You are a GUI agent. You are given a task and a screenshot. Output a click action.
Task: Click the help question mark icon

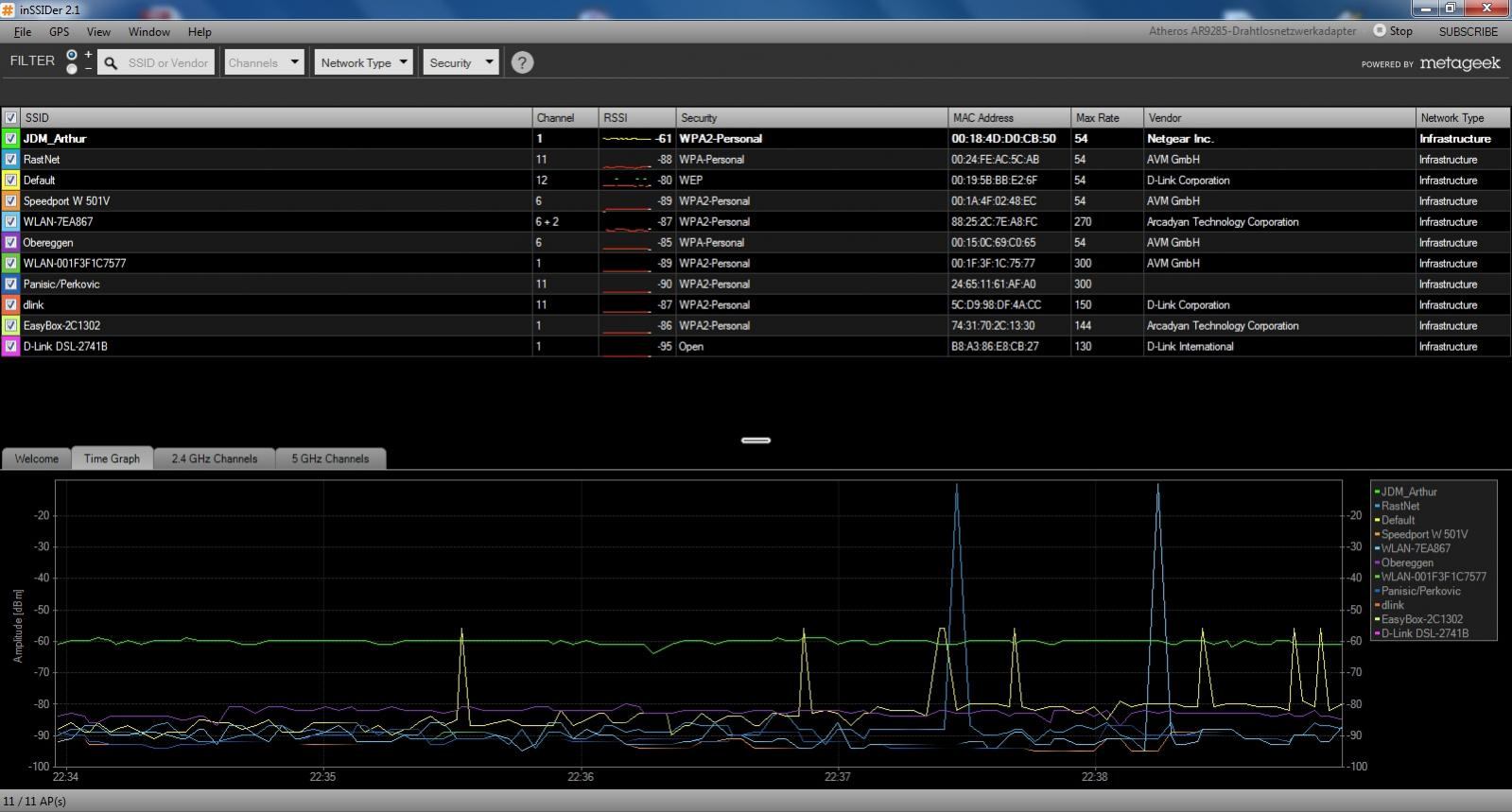[x=522, y=62]
